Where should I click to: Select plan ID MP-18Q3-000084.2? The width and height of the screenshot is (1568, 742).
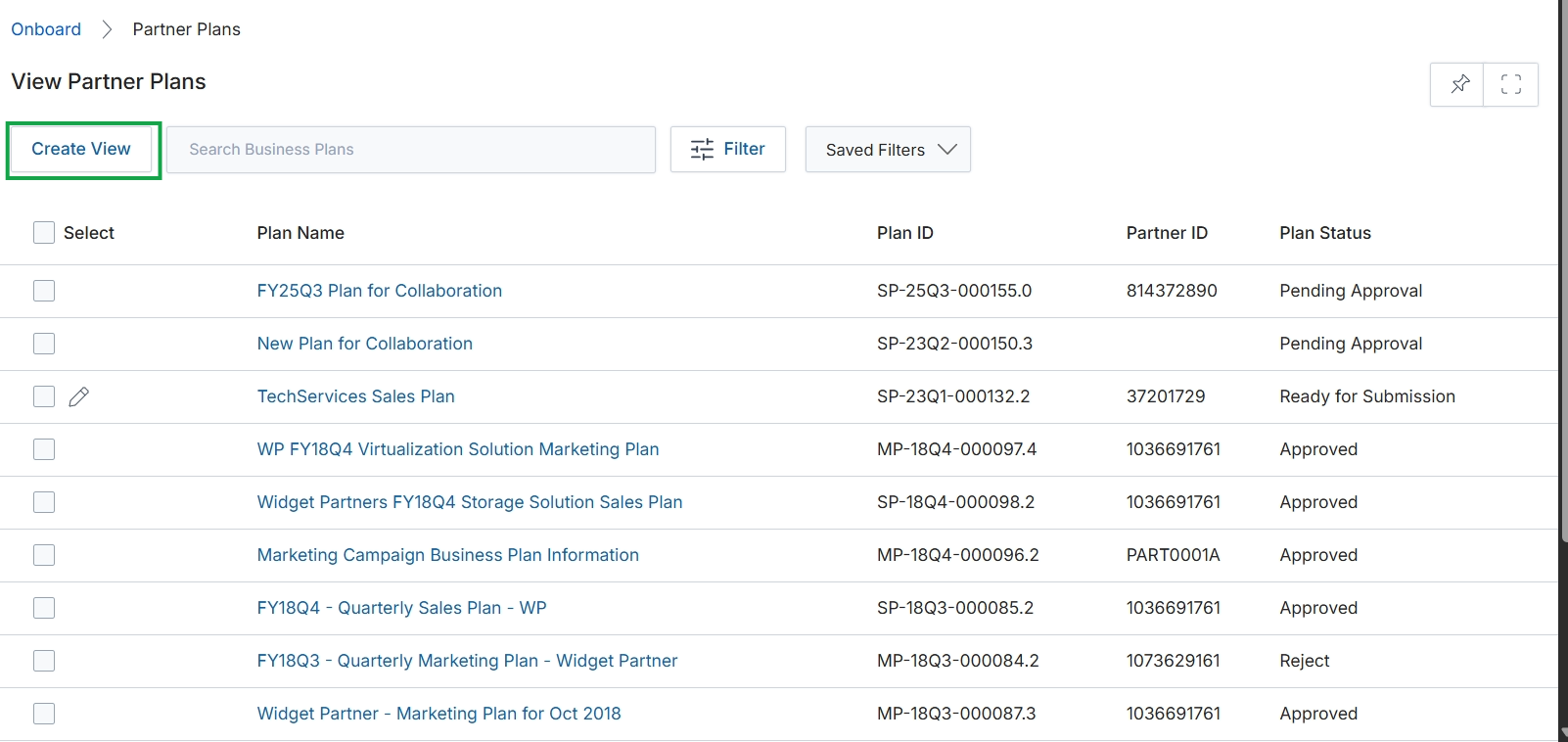[x=958, y=661]
